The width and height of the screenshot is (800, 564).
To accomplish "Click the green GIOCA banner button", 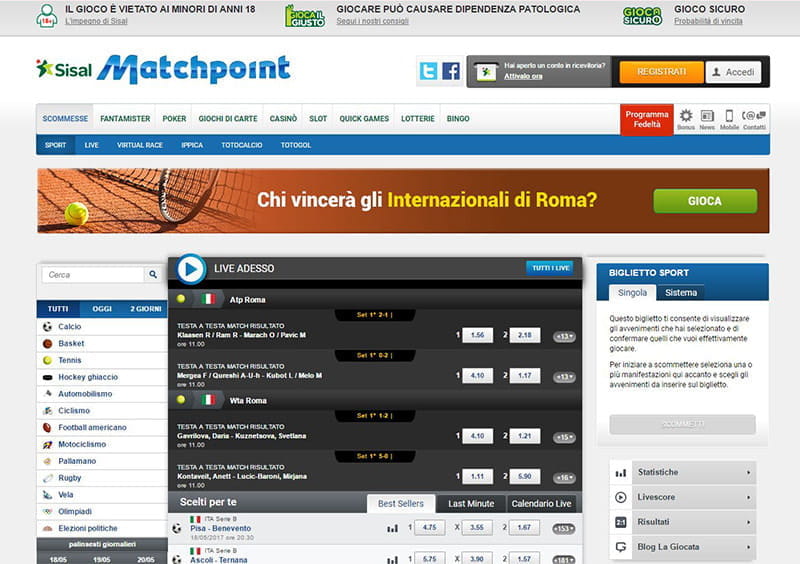I will pos(705,201).
